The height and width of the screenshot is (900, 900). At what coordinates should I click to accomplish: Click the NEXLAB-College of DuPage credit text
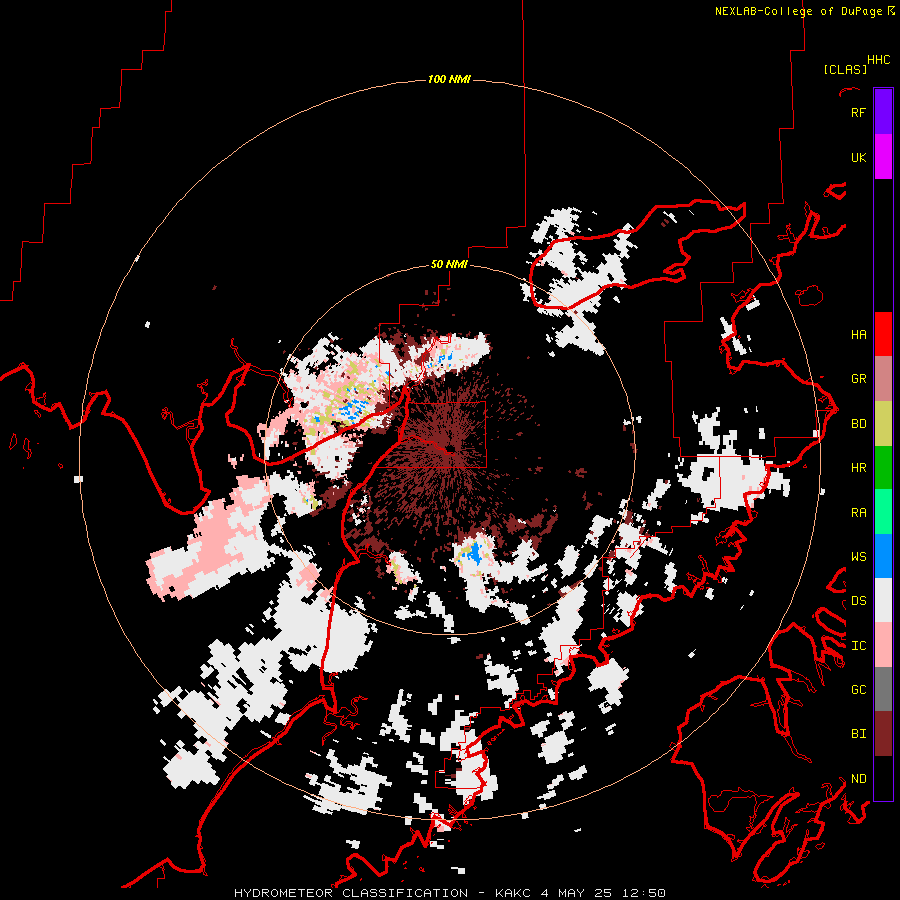(x=805, y=11)
